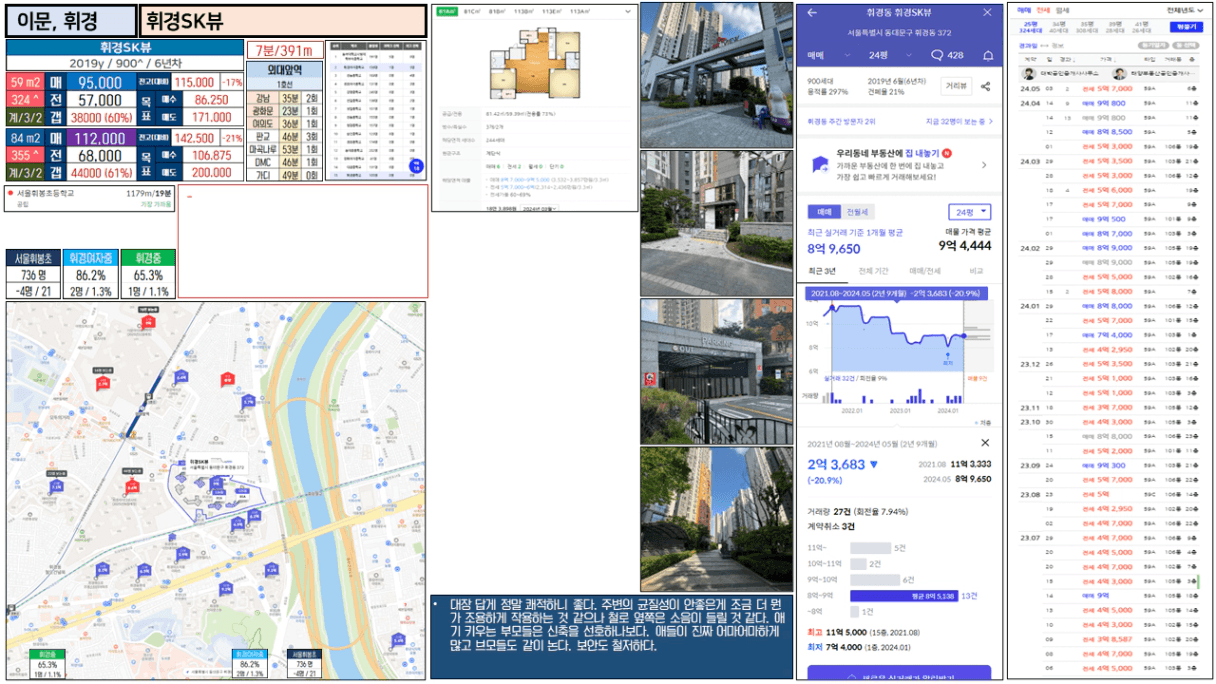This screenshot has width=1216, height=684.
Task: Click the 거리뷰 button
Action: [956, 87]
